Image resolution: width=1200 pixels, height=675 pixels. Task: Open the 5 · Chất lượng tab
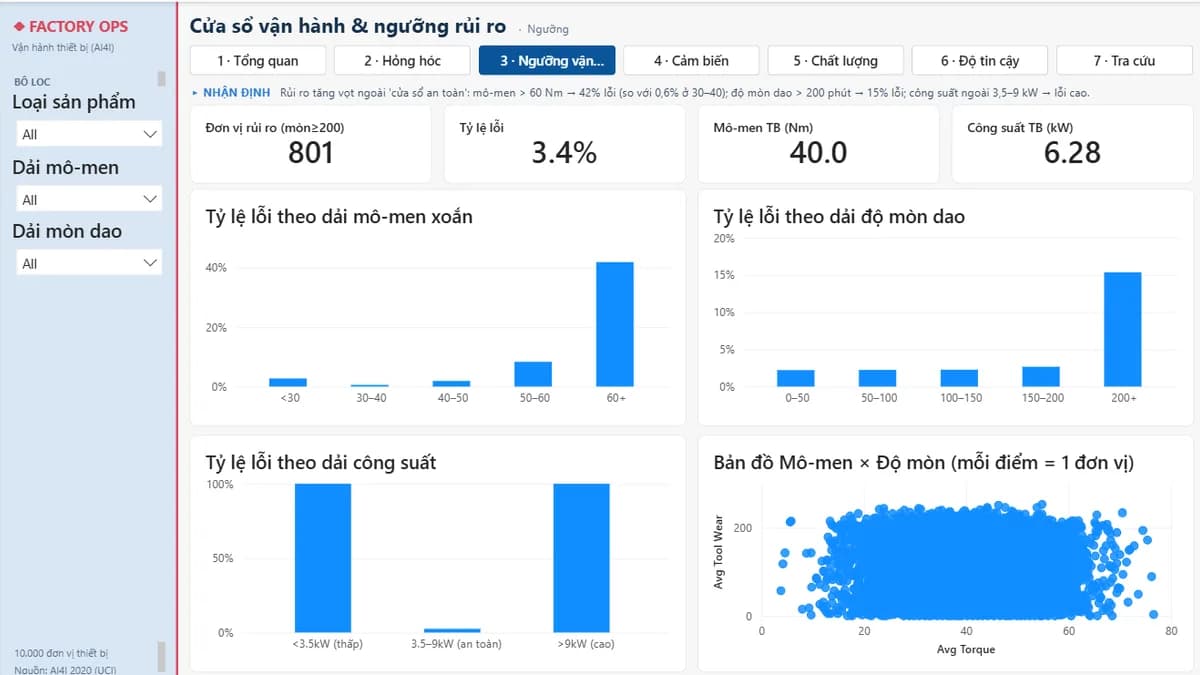(x=836, y=61)
